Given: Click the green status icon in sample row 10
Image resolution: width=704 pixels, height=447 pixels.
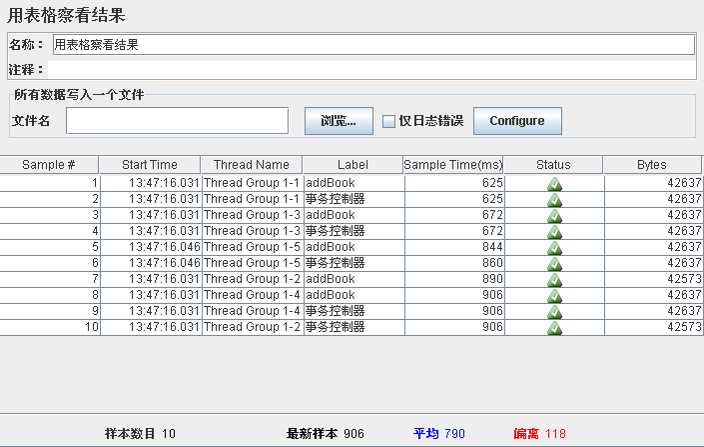Looking at the screenshot, I should tap(554, 328).
